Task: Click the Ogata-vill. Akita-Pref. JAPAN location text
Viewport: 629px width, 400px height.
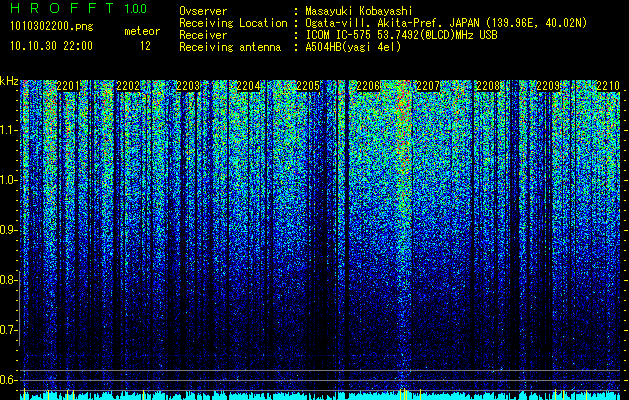Action: [x=446, y=23]
